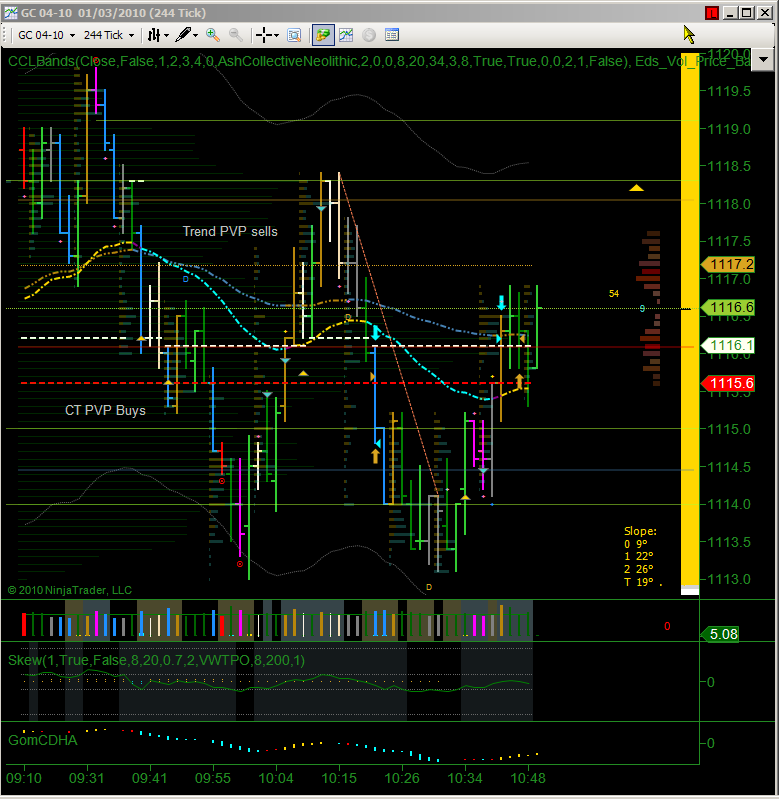Click the 1116.6 green price marker

point(728,307)
